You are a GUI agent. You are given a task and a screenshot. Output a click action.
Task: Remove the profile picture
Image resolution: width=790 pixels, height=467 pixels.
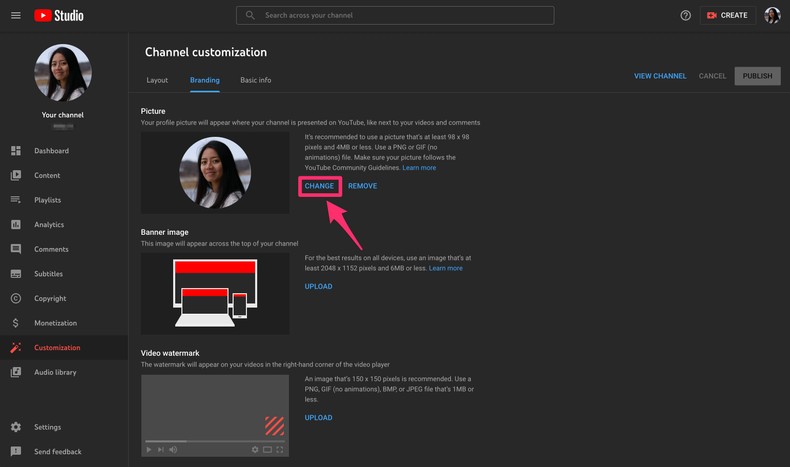pos(362,186)
